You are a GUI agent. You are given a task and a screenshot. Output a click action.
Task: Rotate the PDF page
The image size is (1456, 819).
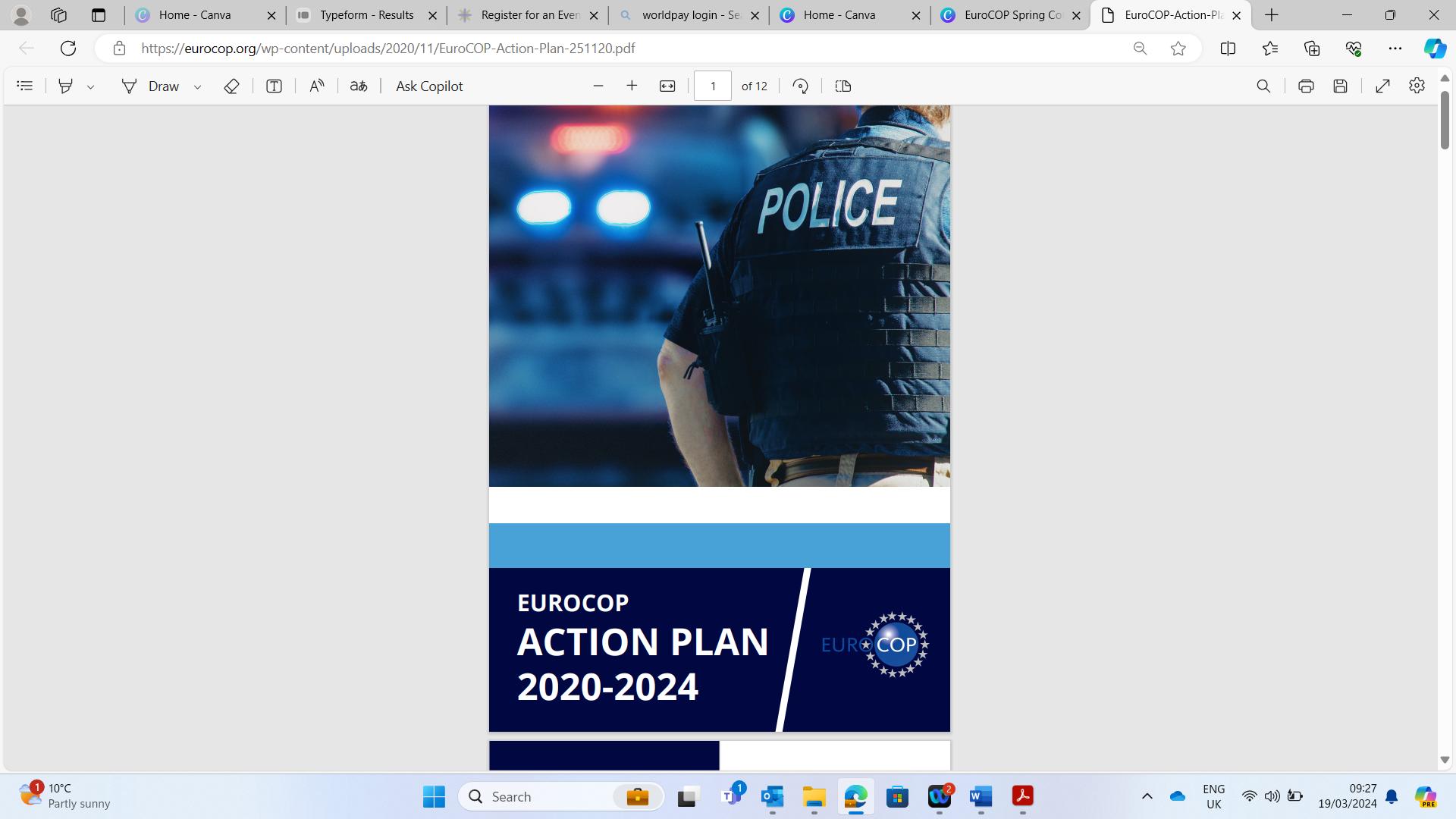[x=800, y=86]
